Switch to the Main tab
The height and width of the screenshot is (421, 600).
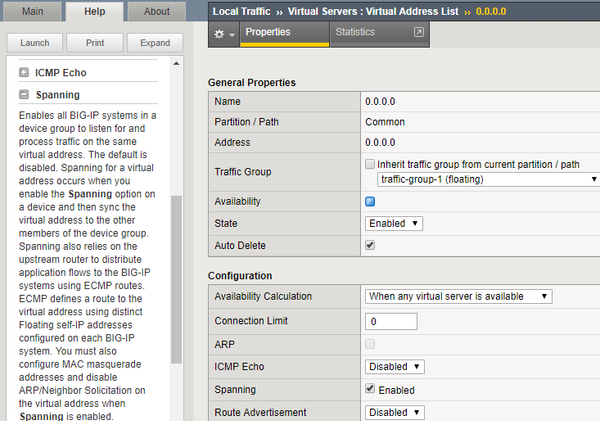32,11
